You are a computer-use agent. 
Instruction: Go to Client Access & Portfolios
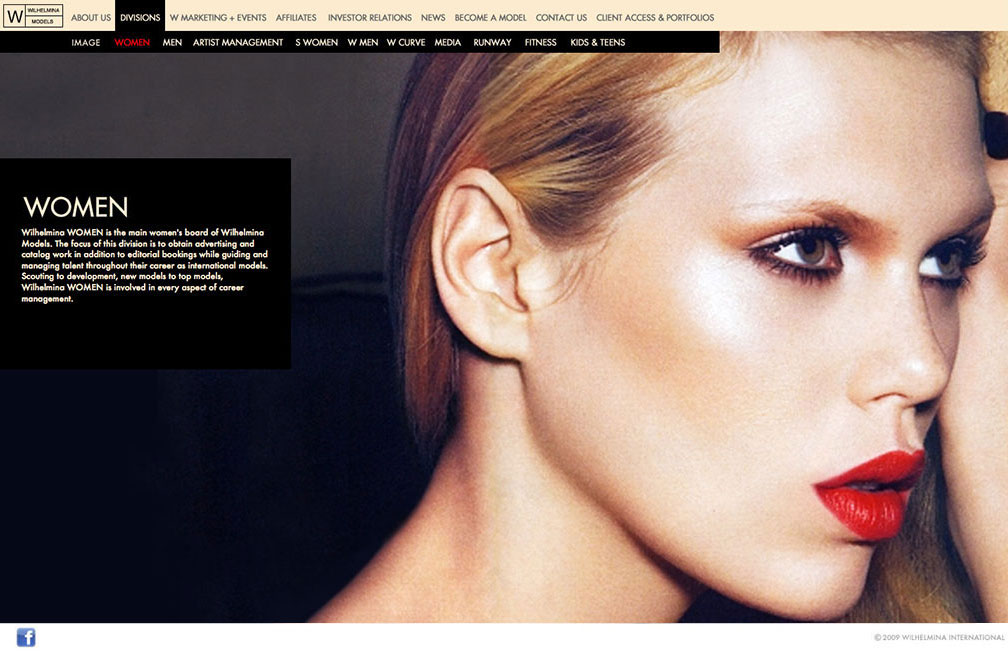coord(655,17)
